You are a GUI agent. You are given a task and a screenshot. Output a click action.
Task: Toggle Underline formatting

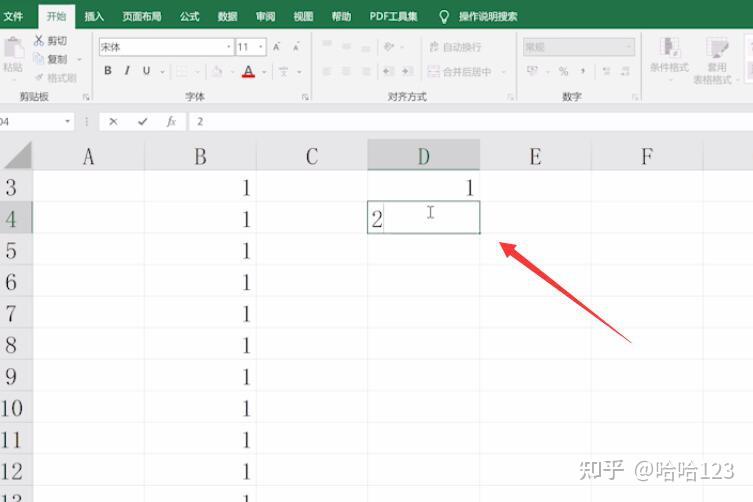(146, 71)
